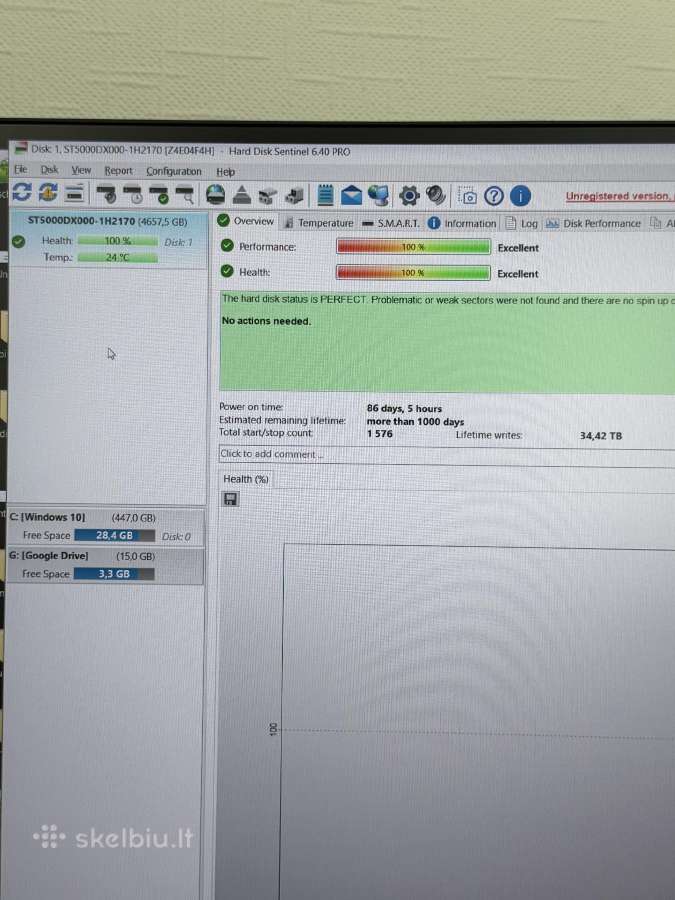Click the small devices toolbar icon

pos(267,196)
